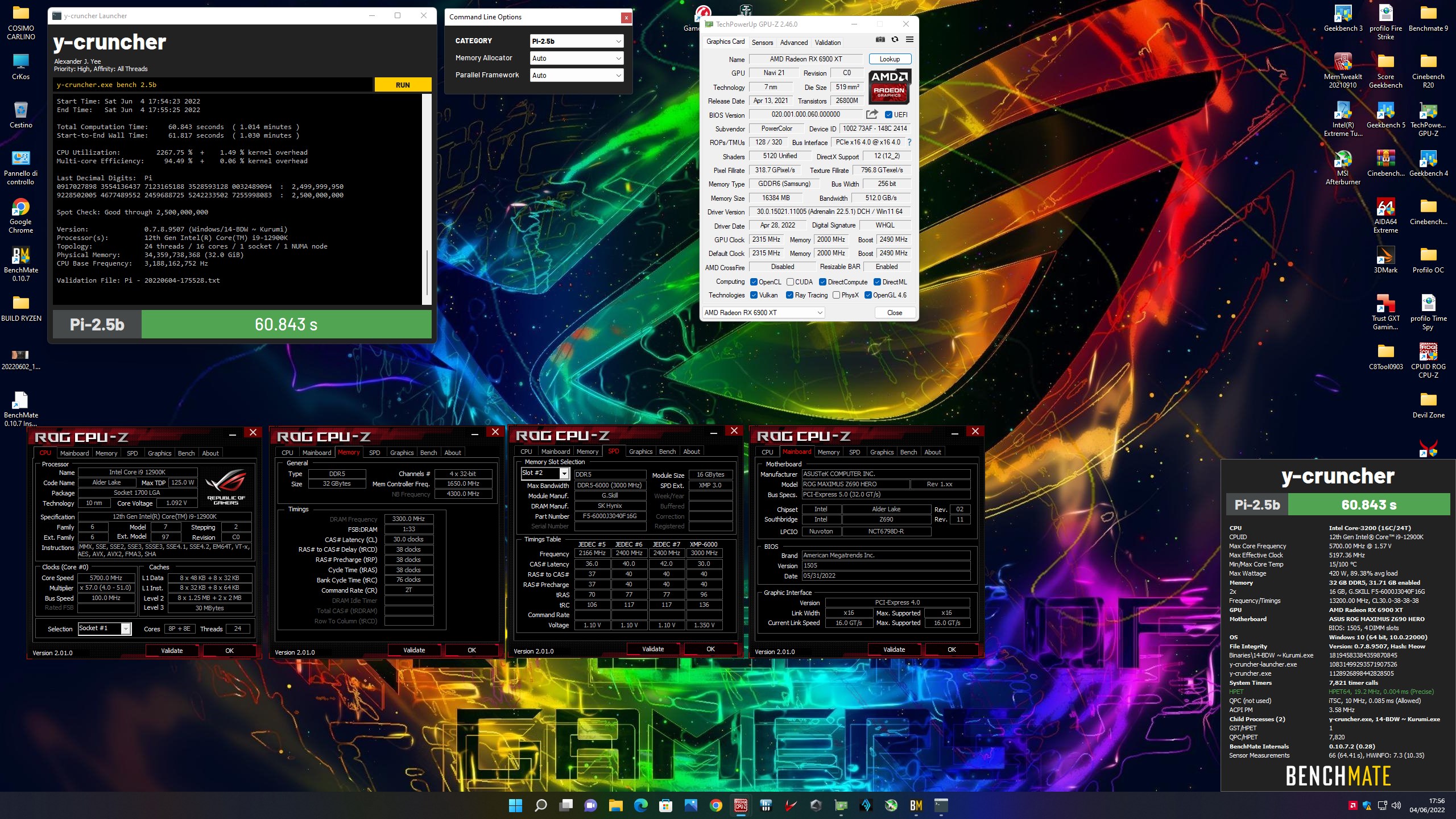This screenshot has height=819, width=1456.
Task: Open the Socket #1 selection dropdown in CPU-Z
Action: click(x=105, y=628)
